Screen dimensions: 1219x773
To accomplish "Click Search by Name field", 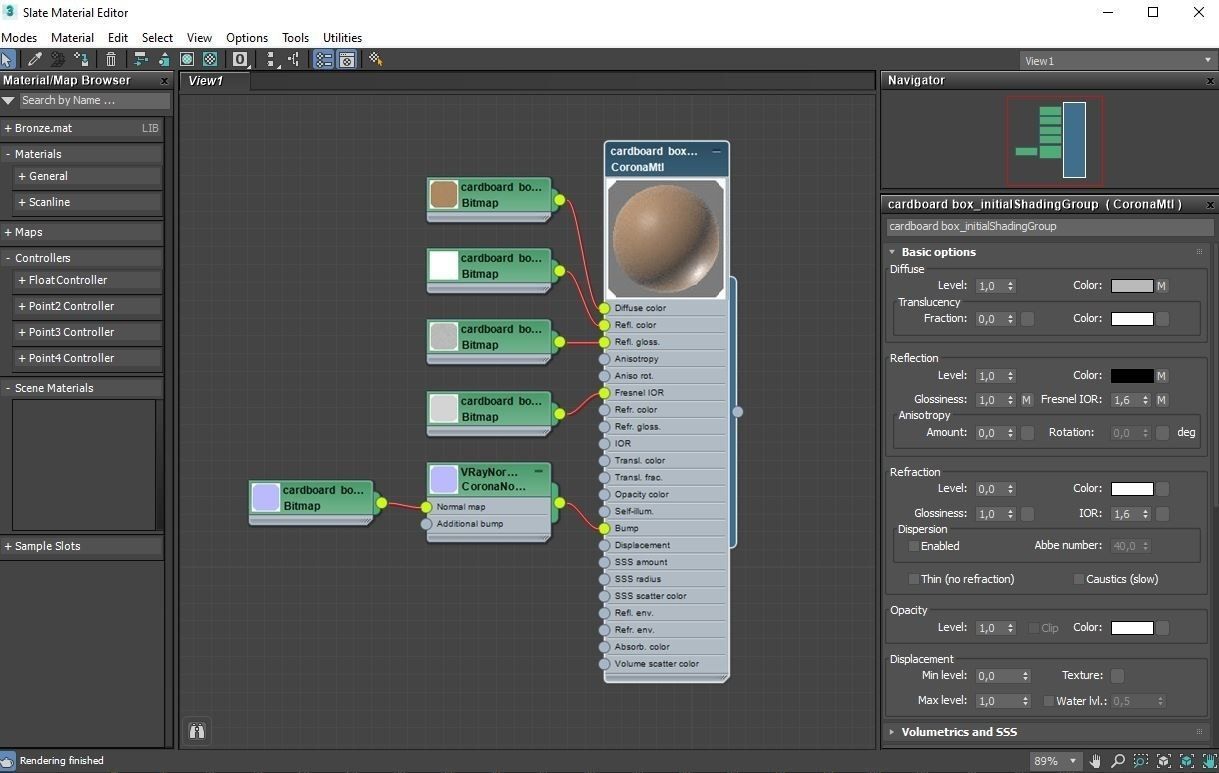I will [94, 100].
